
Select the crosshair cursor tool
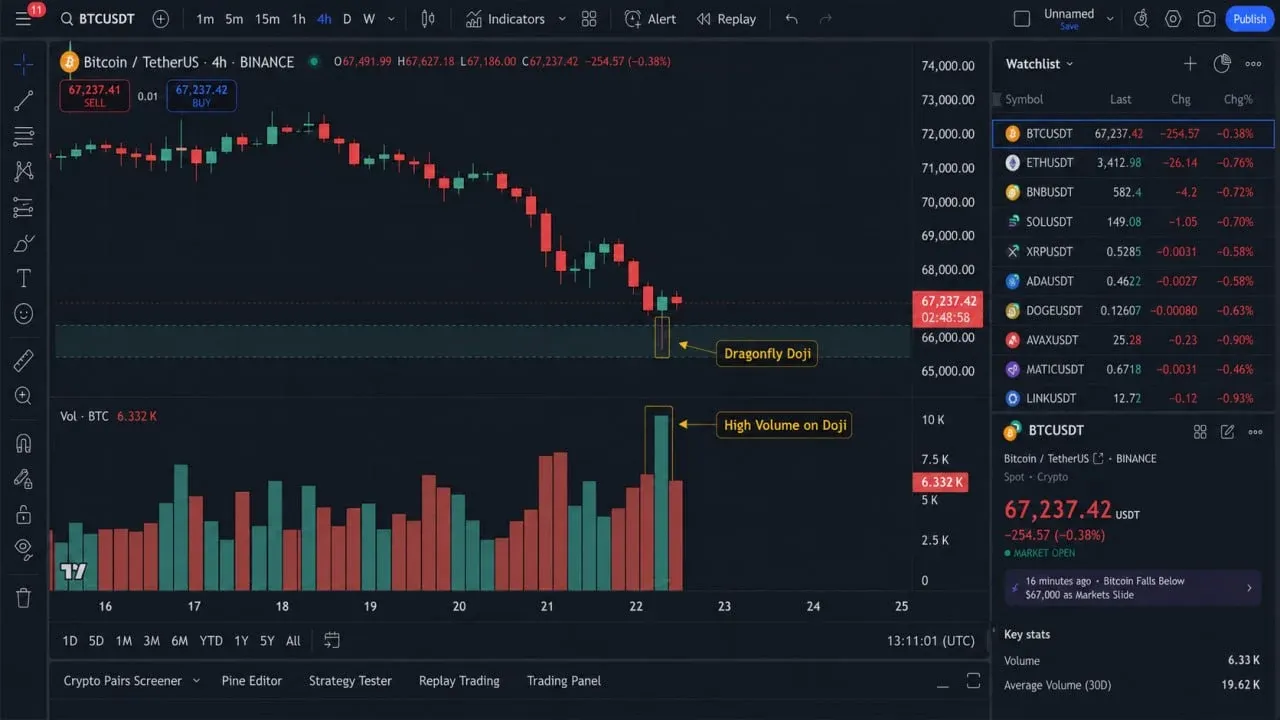point(24,64)
